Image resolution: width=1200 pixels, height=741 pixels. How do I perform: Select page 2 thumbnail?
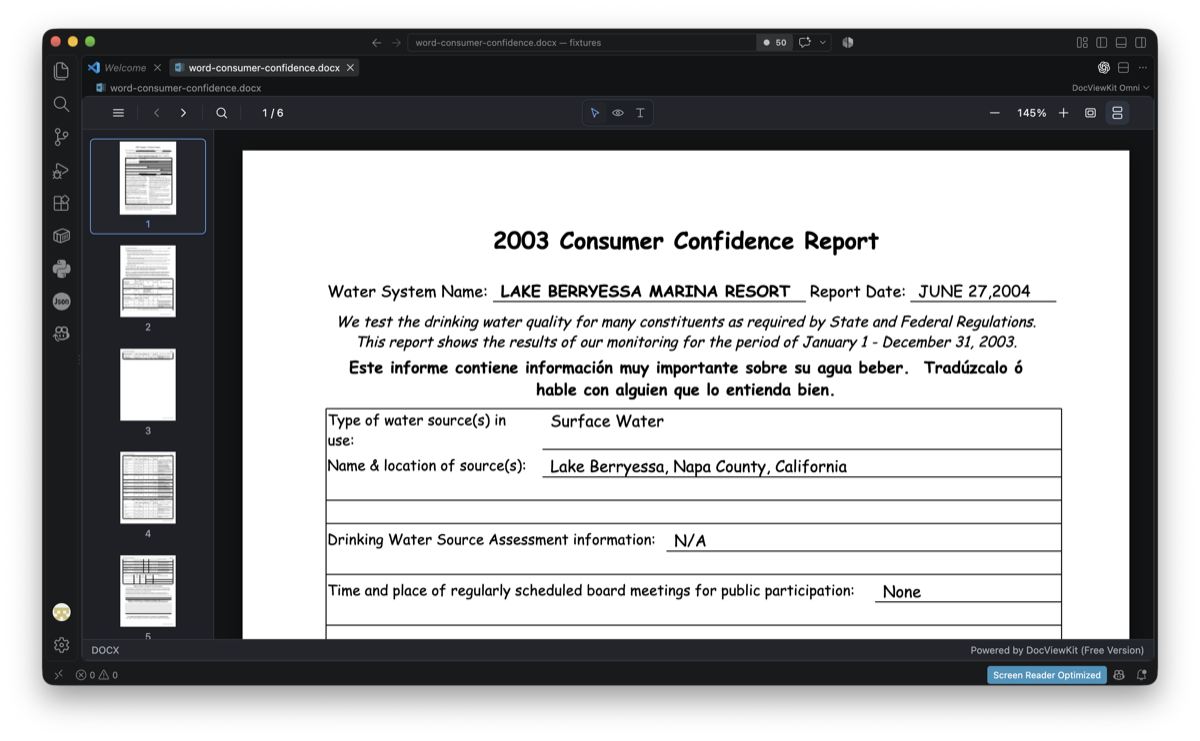pos(148,281)
